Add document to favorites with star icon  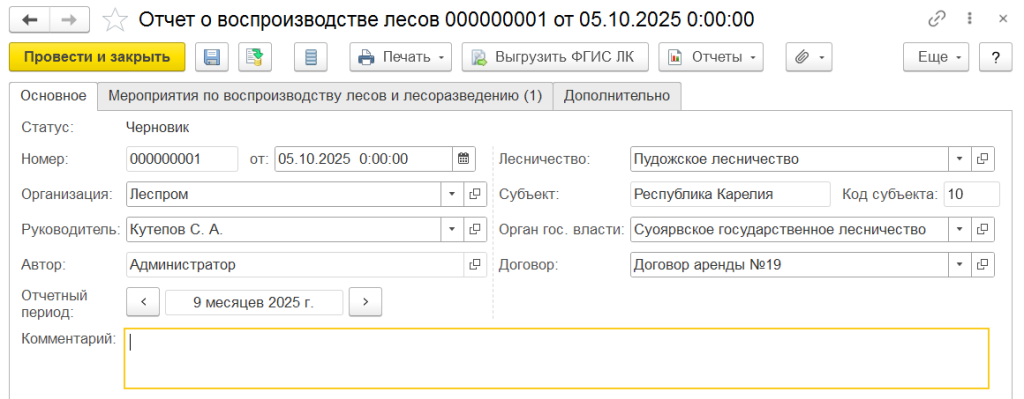click(116, 20)
